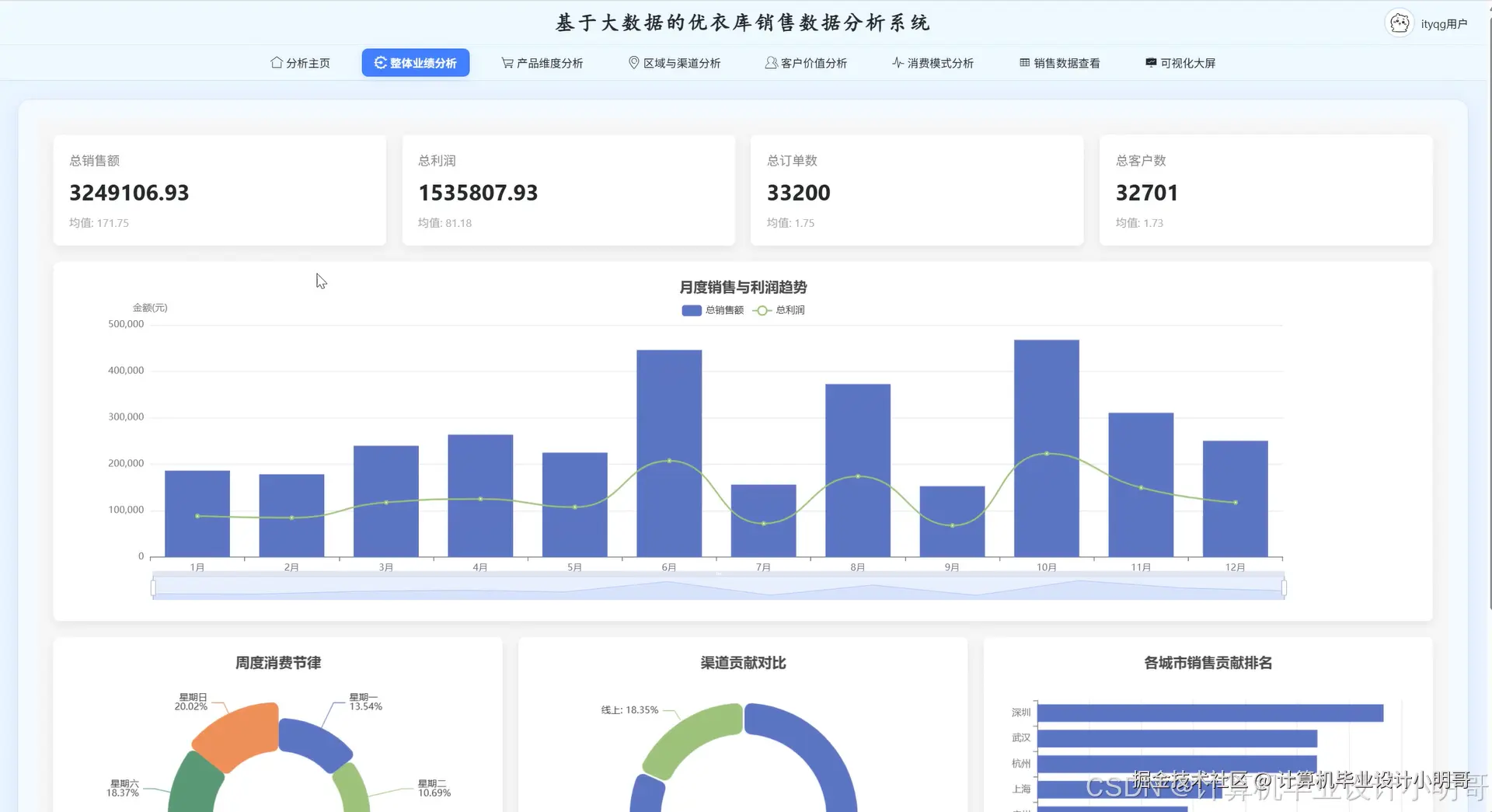Click the right handle of the chart zoom slider

click(x=1284, y=588)
